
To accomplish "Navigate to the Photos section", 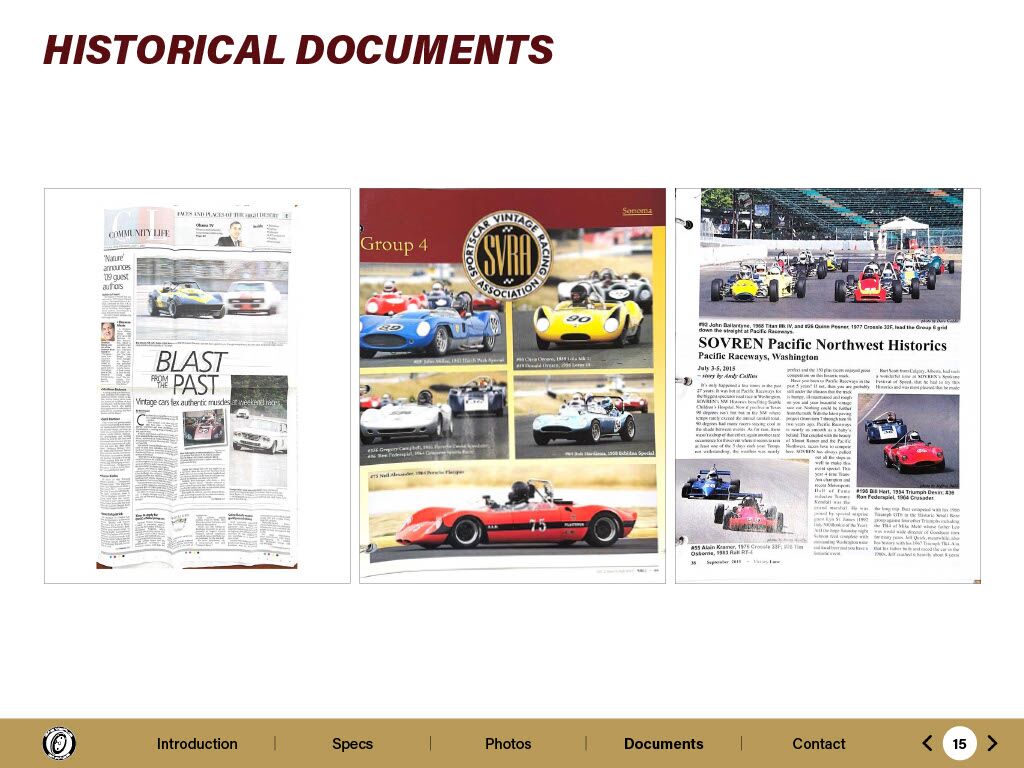I will pos(508,744).
